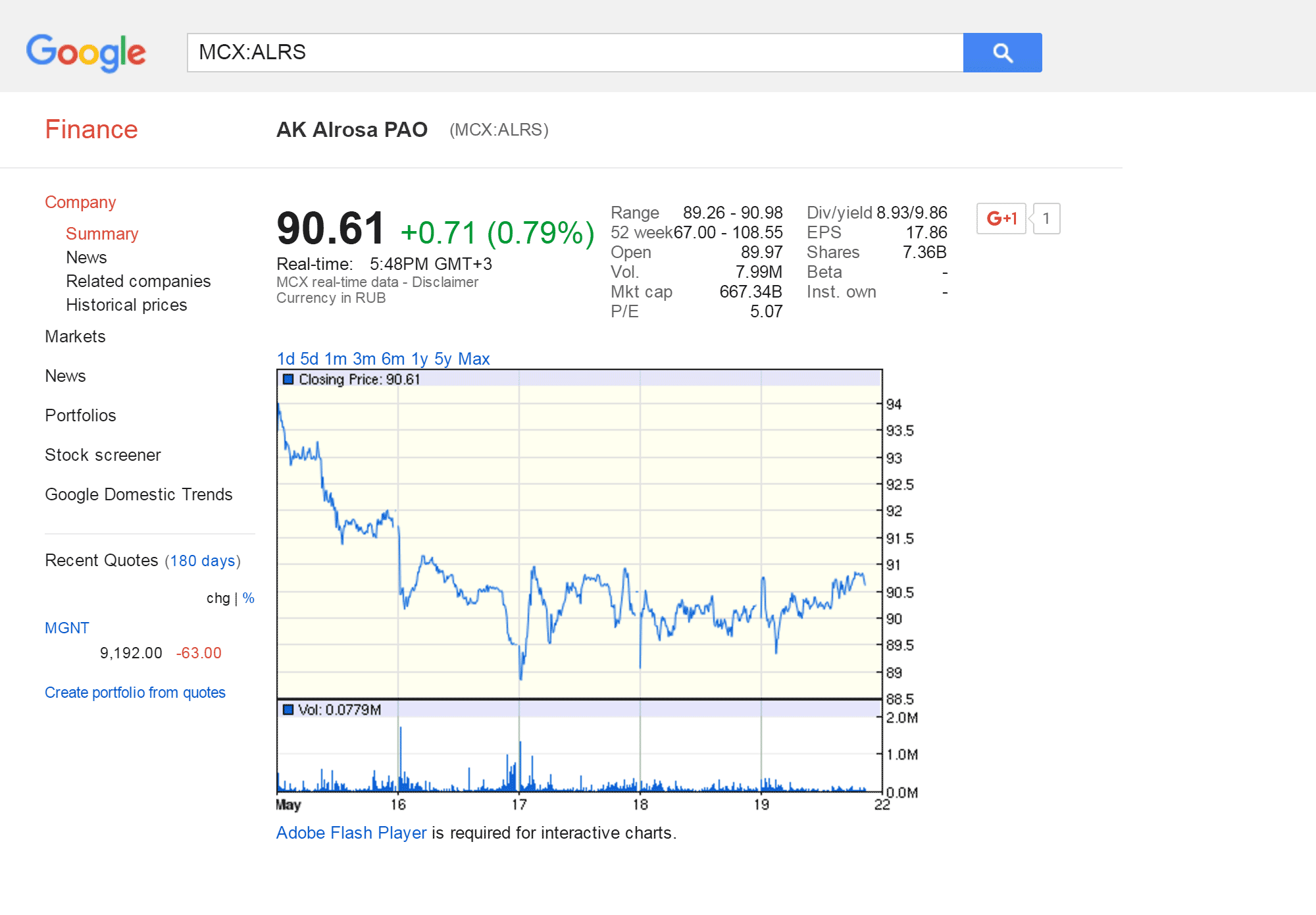Click the MGNT price 9,192.00
The image size is (1316, 915).
click(131, 653)
